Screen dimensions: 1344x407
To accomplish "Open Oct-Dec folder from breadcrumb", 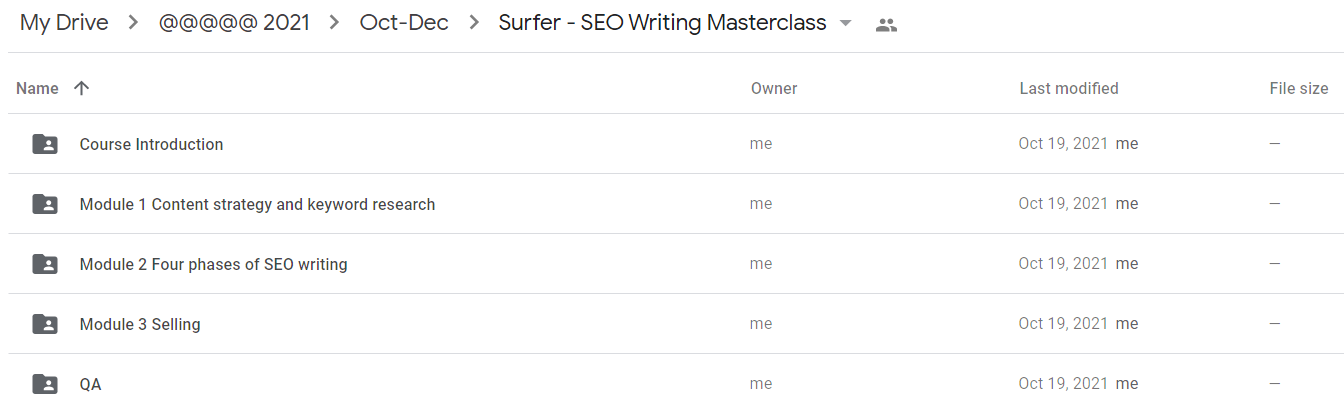I will tap(404, 23).
